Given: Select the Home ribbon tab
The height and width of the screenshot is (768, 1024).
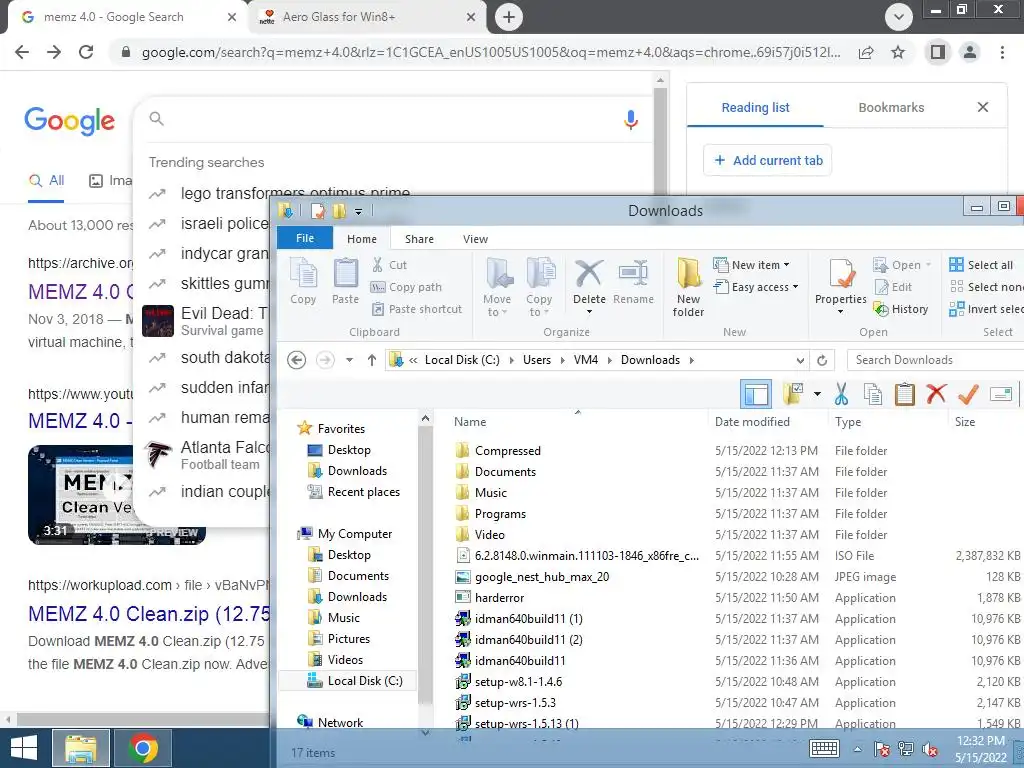Looking at the screenshot, I should (x=362, y=239).
